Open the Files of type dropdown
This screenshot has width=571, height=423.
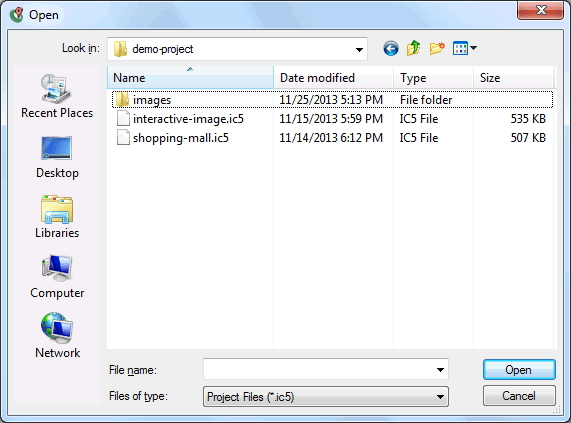point(326,396)
